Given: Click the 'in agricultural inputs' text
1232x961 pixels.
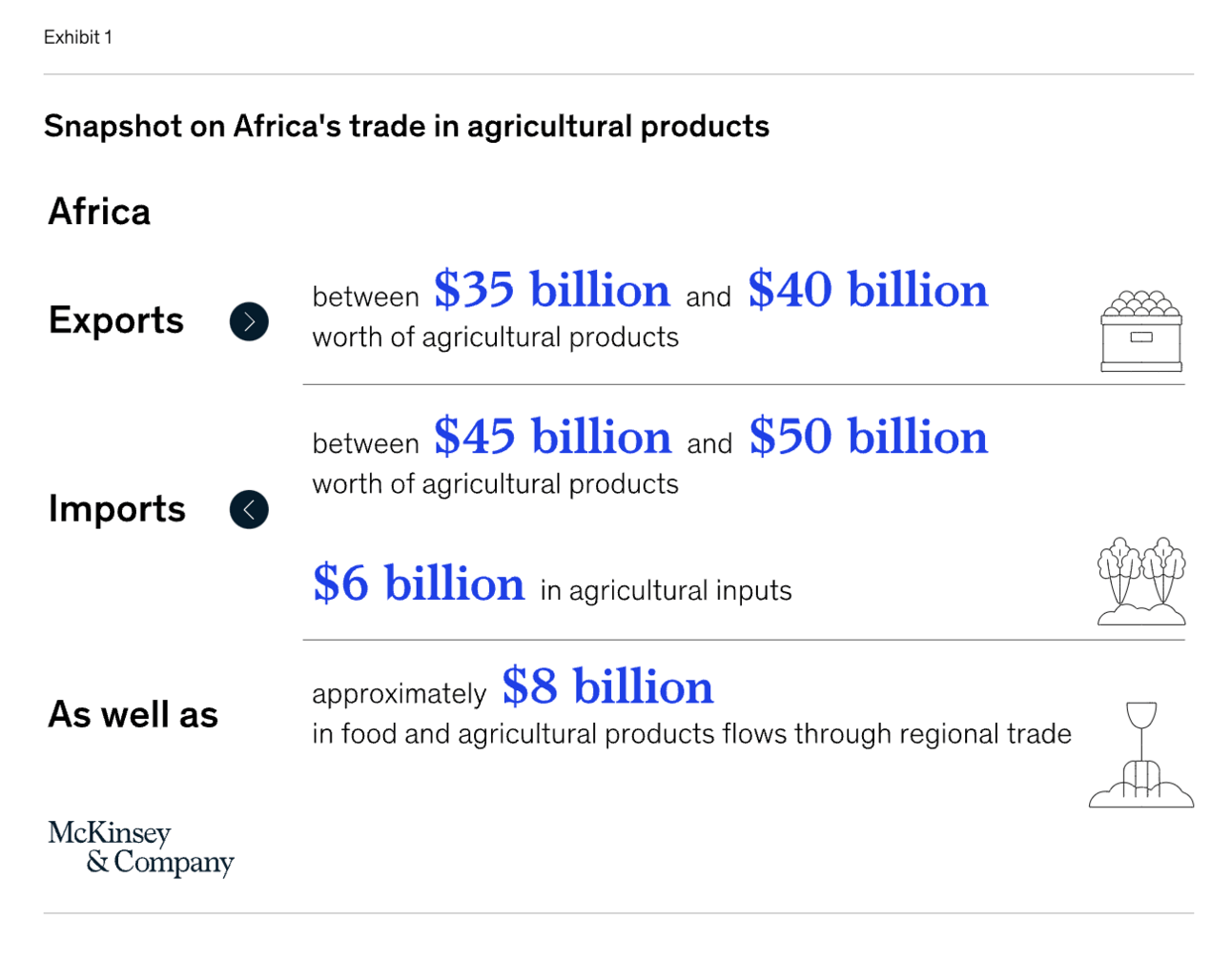Looking at the screenshot, I should pos(666,591).
